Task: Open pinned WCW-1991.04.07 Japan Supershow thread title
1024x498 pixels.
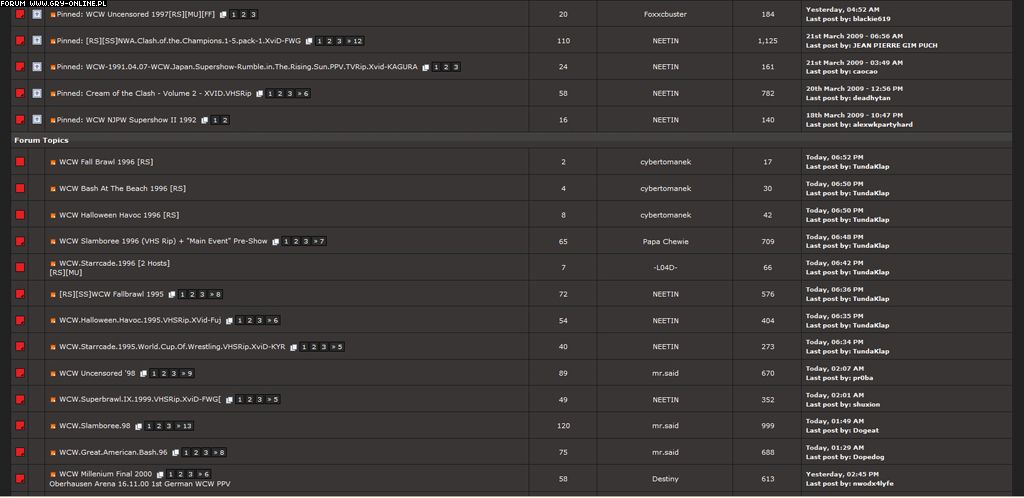Action: pyautogui.click(x=251, y=67)
